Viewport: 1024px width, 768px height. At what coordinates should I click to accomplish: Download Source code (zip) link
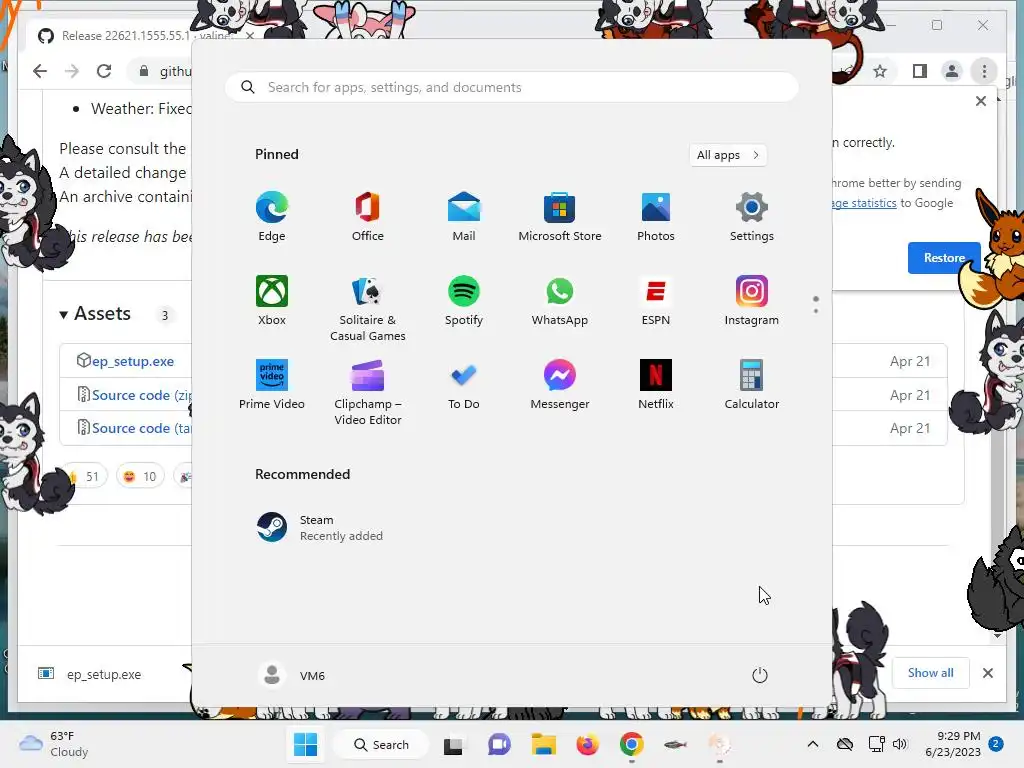(x=142, y=395)
